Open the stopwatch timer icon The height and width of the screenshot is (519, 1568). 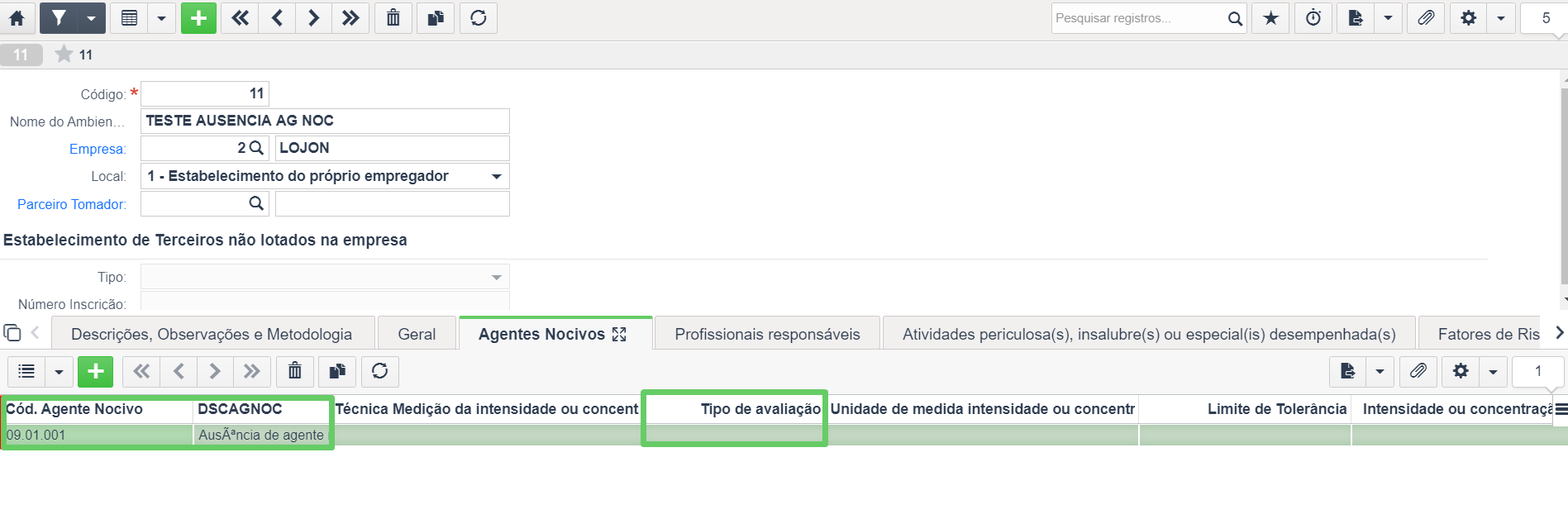pos(1313,17)
